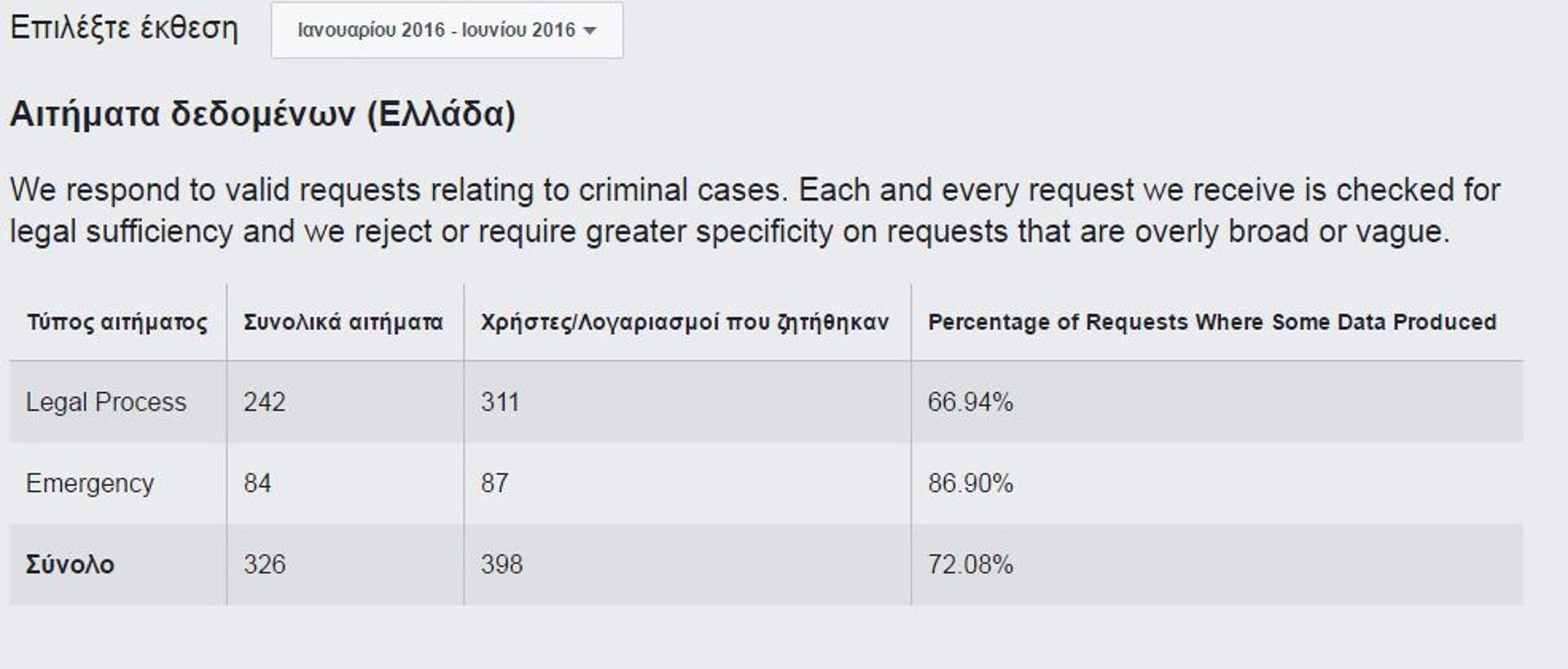Click the Αιτήματα δεδομένων (Ελλάδα) heading
The width and height of the screenshot is (1568, 669).
pos(262,114)
